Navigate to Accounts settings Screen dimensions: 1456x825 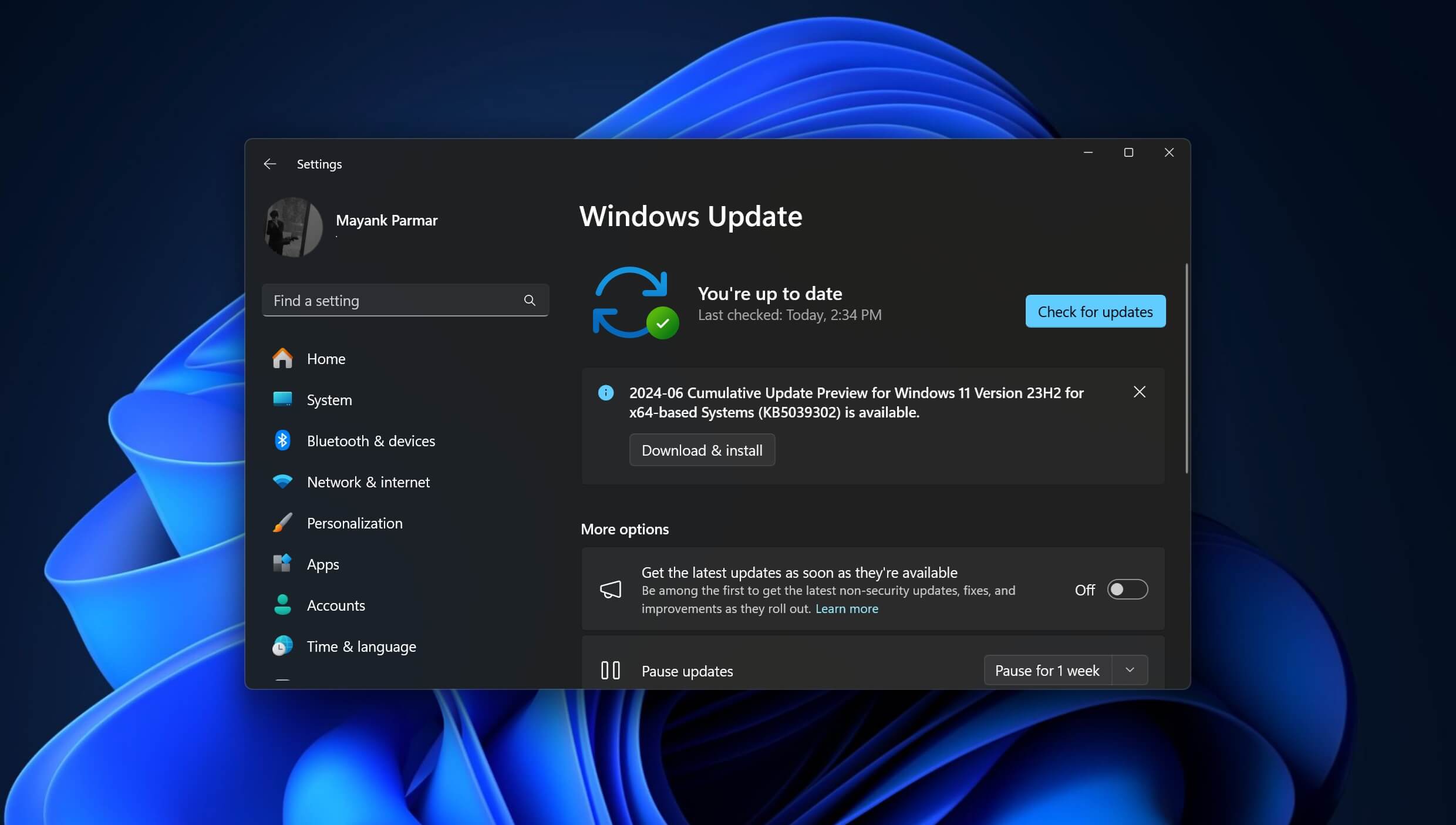tap(405, 605)
